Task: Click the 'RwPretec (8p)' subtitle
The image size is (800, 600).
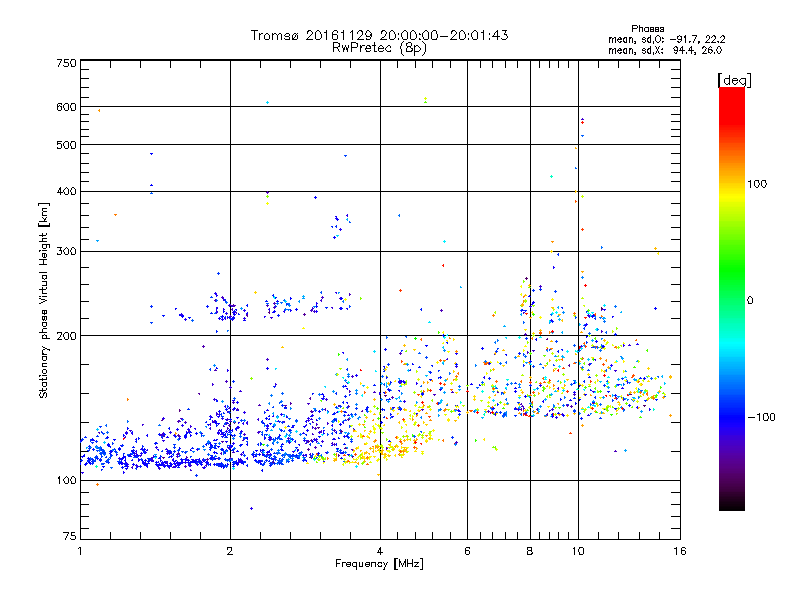Action: 379,48
